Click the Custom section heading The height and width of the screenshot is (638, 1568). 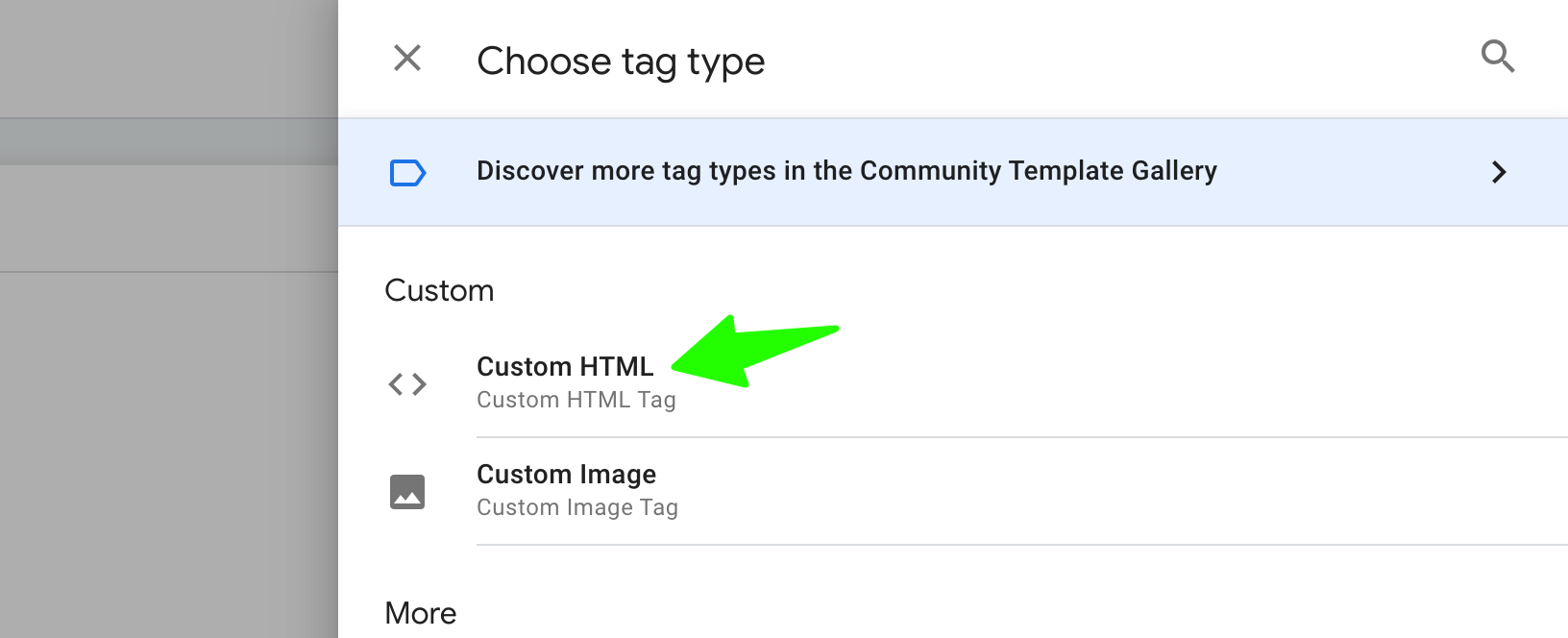click(439, 290)
